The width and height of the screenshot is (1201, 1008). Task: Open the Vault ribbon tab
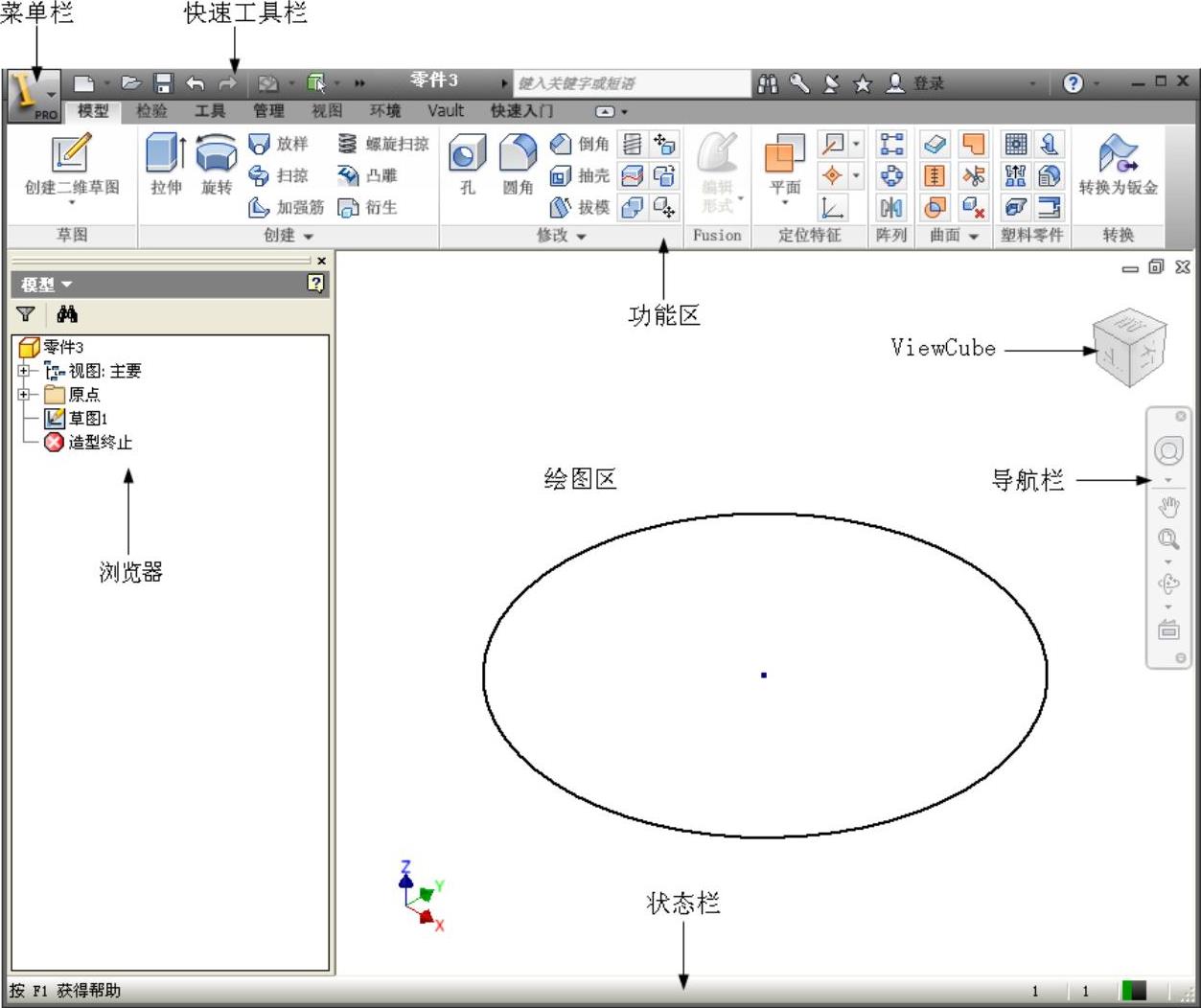click(x=446, y=111)
